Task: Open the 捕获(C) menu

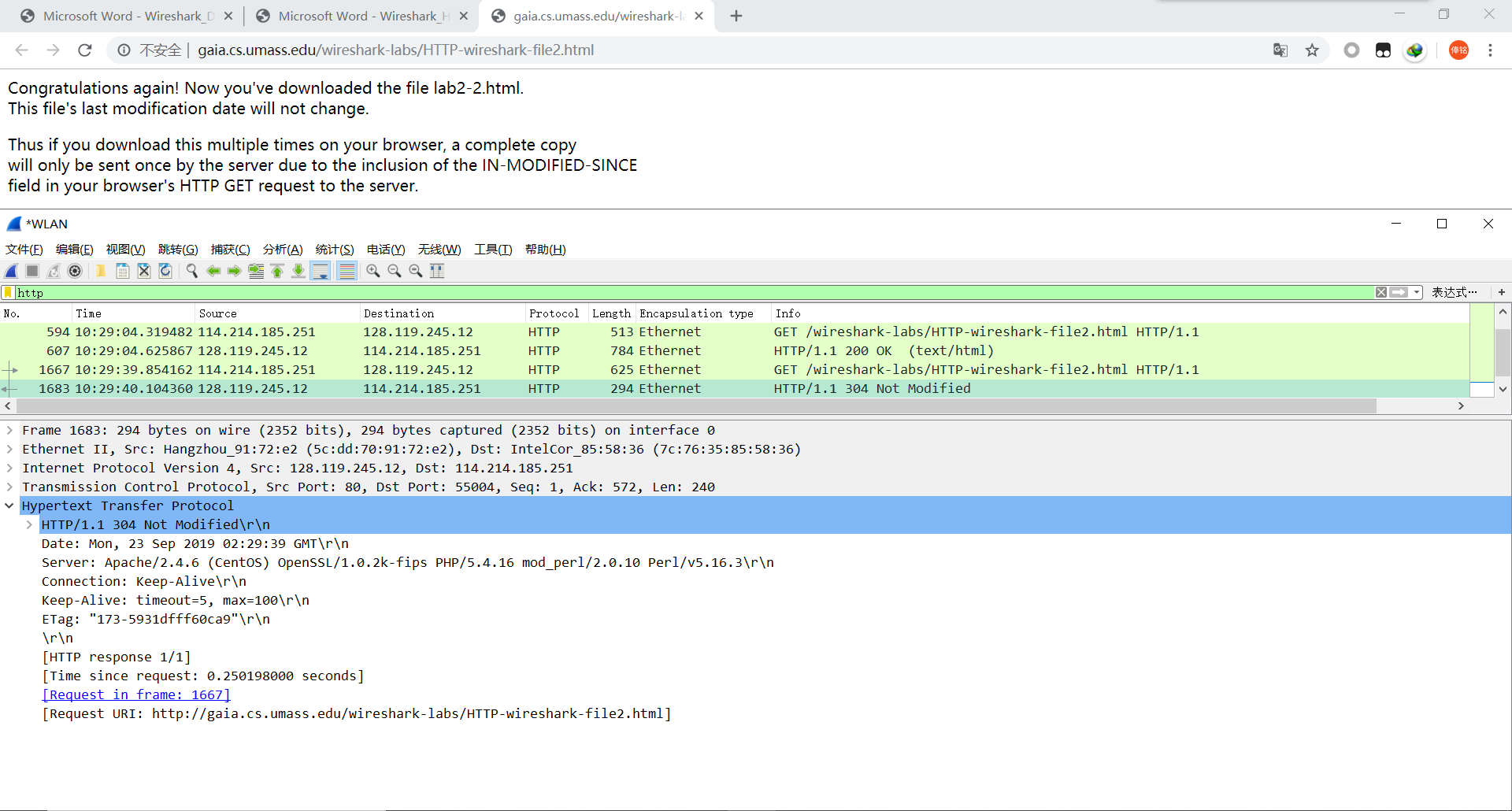Action: click(231, 250)
